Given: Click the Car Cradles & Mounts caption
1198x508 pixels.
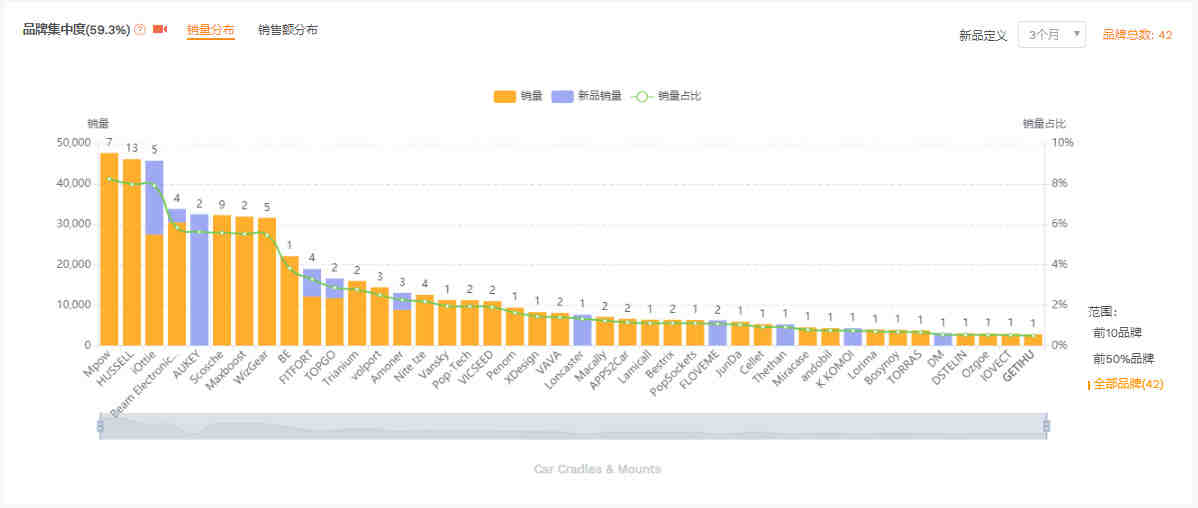Looking at the screenshot, I should (x=597, y=469).
